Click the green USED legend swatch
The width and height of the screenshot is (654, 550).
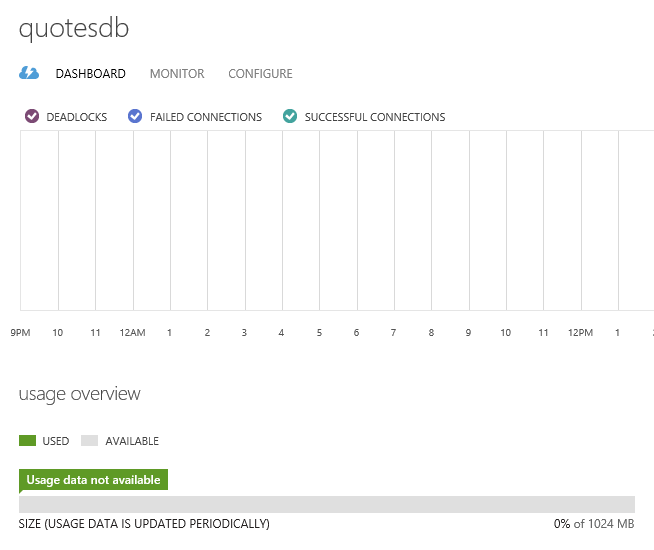(27, 441)
